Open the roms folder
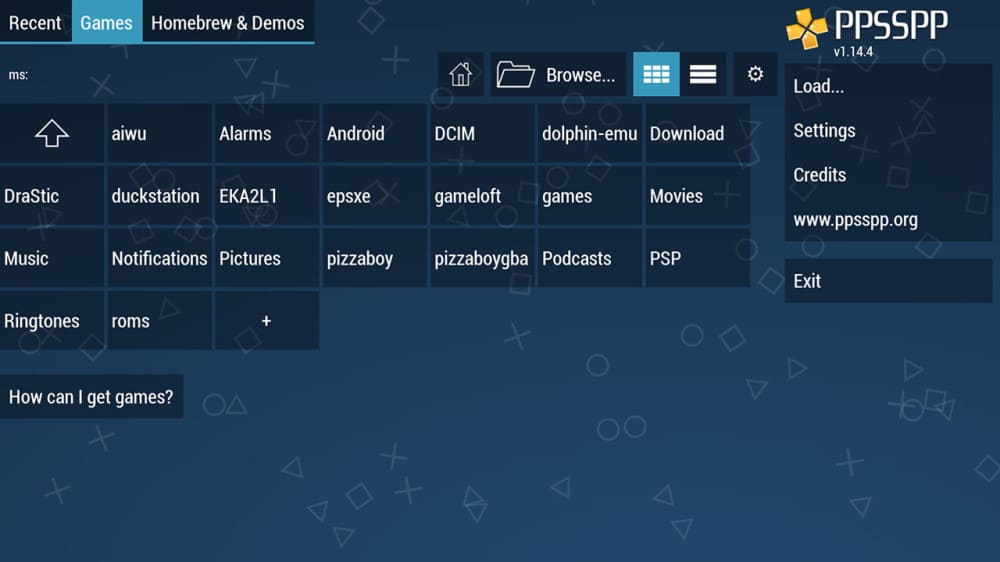This screenshot has width=1000, height=562. [159, 320]
